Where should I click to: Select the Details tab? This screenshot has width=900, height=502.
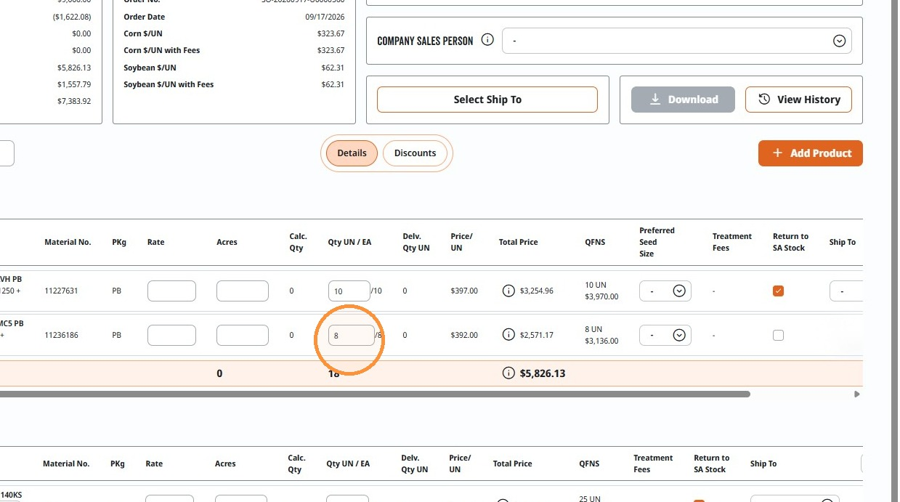click(352, 153)
